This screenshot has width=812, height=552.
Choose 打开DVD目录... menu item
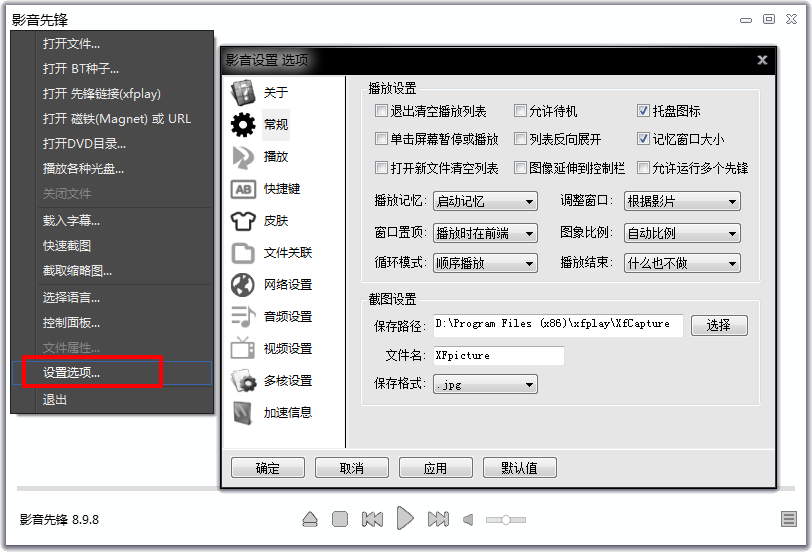(112, 143)
